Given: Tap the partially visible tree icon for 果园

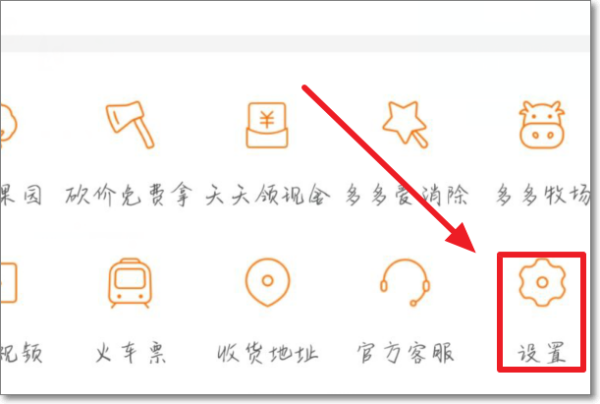Looking at the screenshot, I should coord(8,125).
